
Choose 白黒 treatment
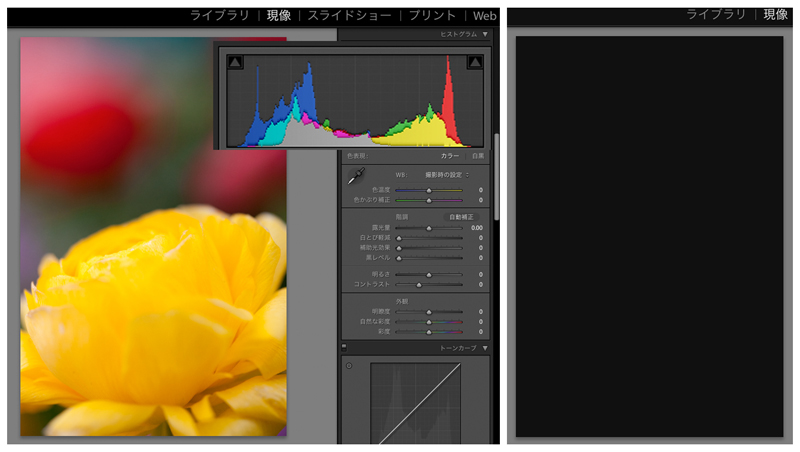478,156
